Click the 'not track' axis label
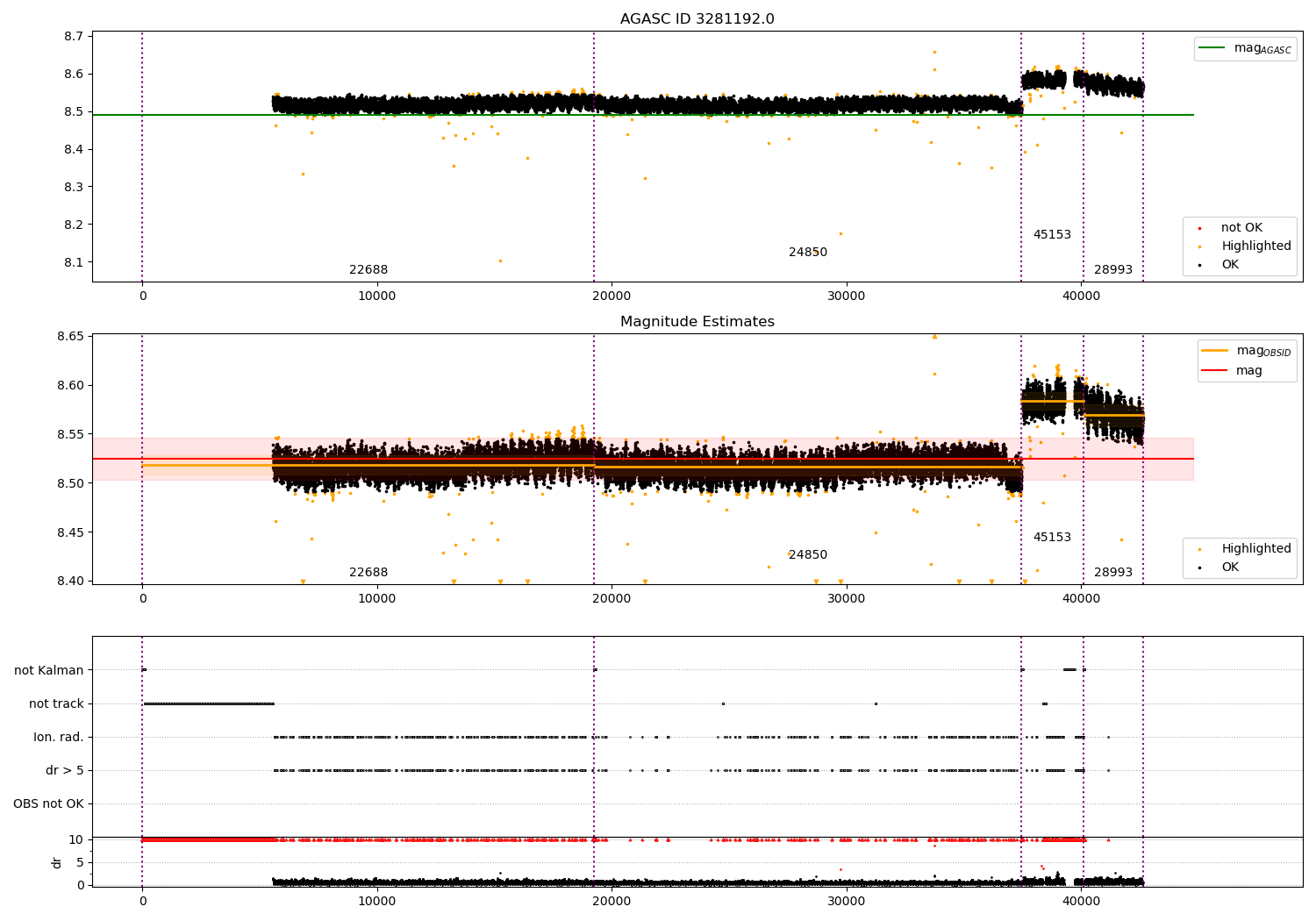1316x921 pixels. pyautogui.click(x=56, y=703)
